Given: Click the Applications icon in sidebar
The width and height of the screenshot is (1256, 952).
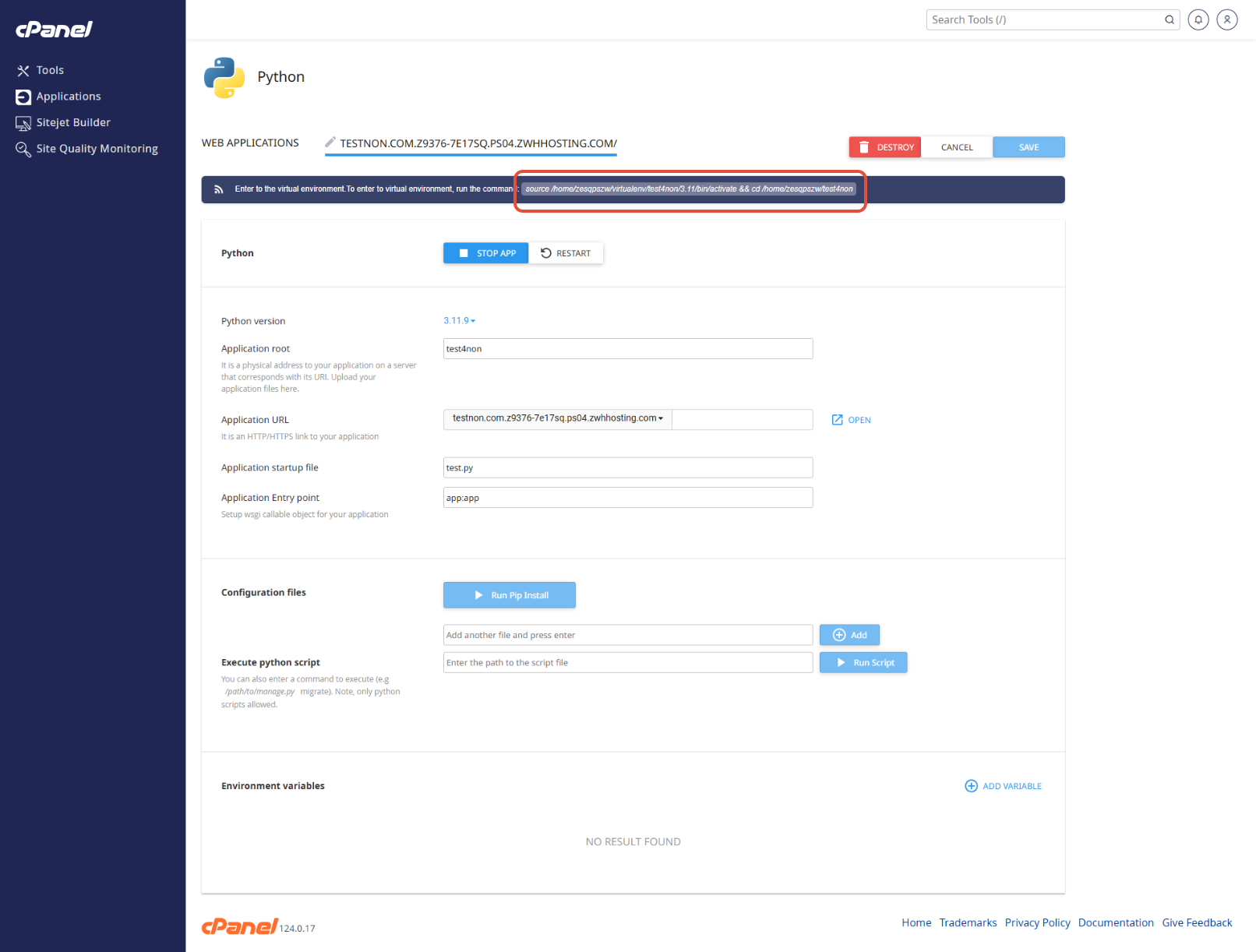Looking at the screenshot, I should 23,97.
